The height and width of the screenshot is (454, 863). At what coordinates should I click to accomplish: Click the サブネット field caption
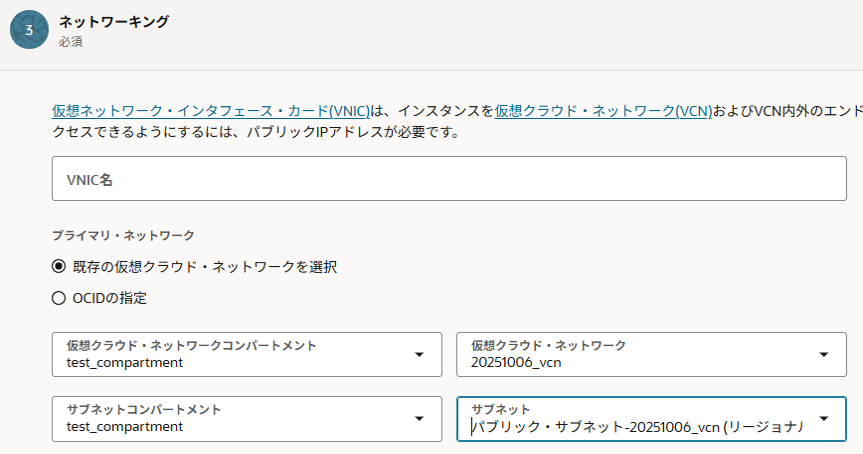pyautogui.click(x=500, y=409)
